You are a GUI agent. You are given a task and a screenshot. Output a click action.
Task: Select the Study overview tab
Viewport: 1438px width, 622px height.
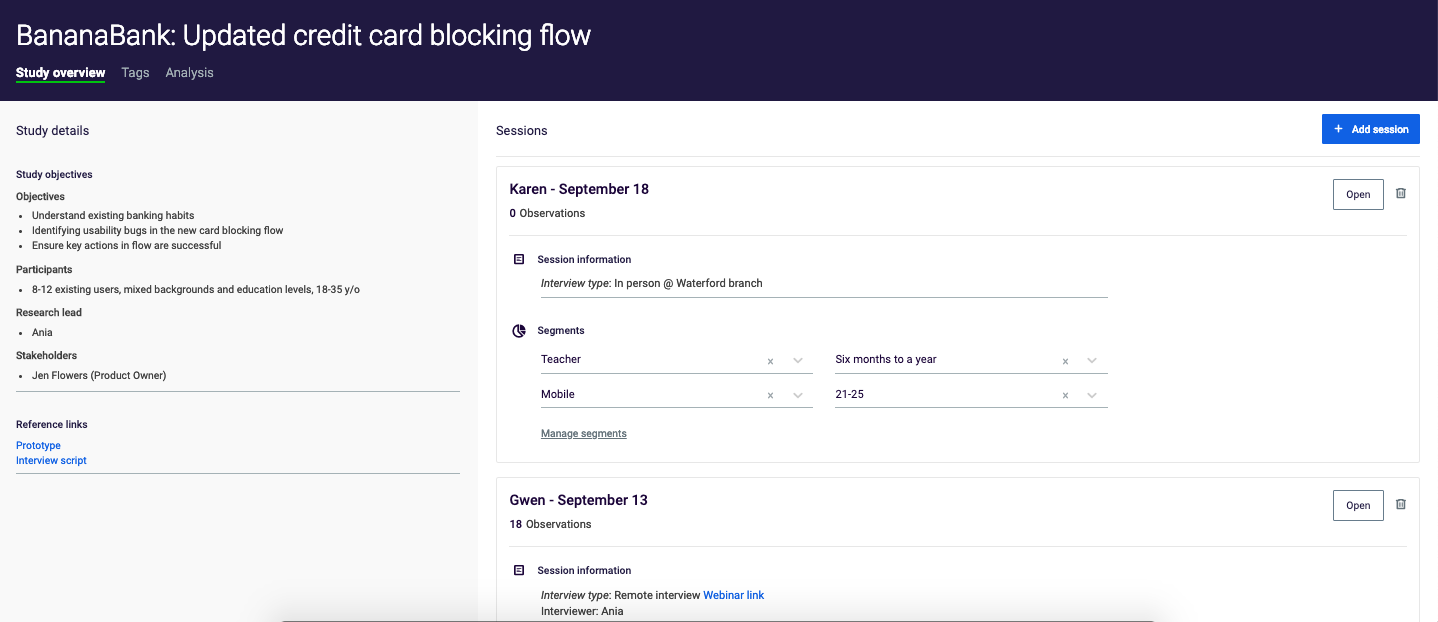click(60, 73)
